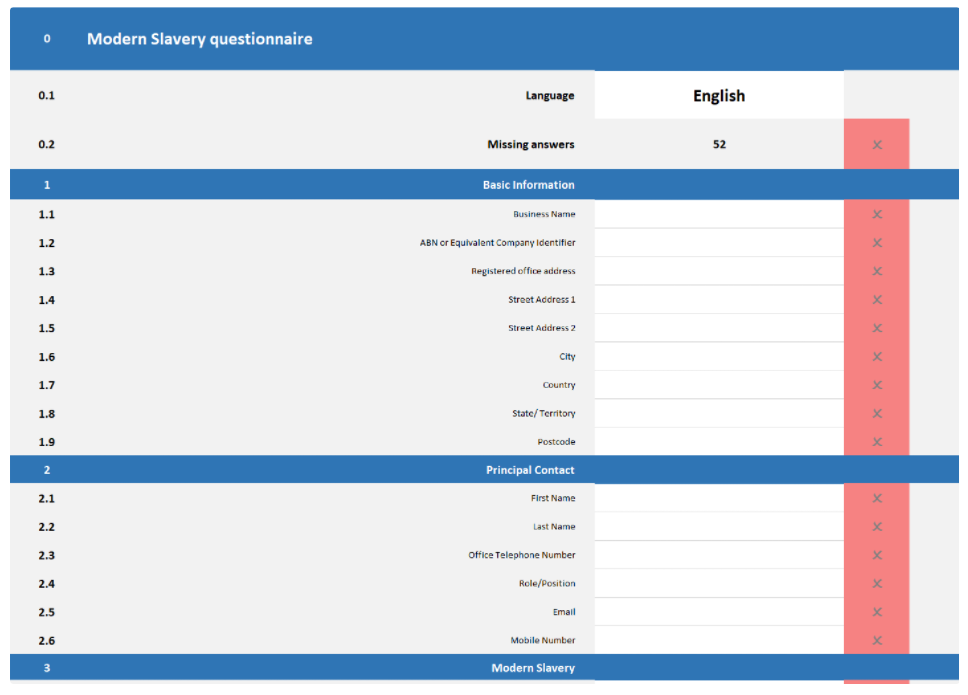Click the Street Address 2 input cell
This screenshot has width=968, height=695.
tap(719, 328)
